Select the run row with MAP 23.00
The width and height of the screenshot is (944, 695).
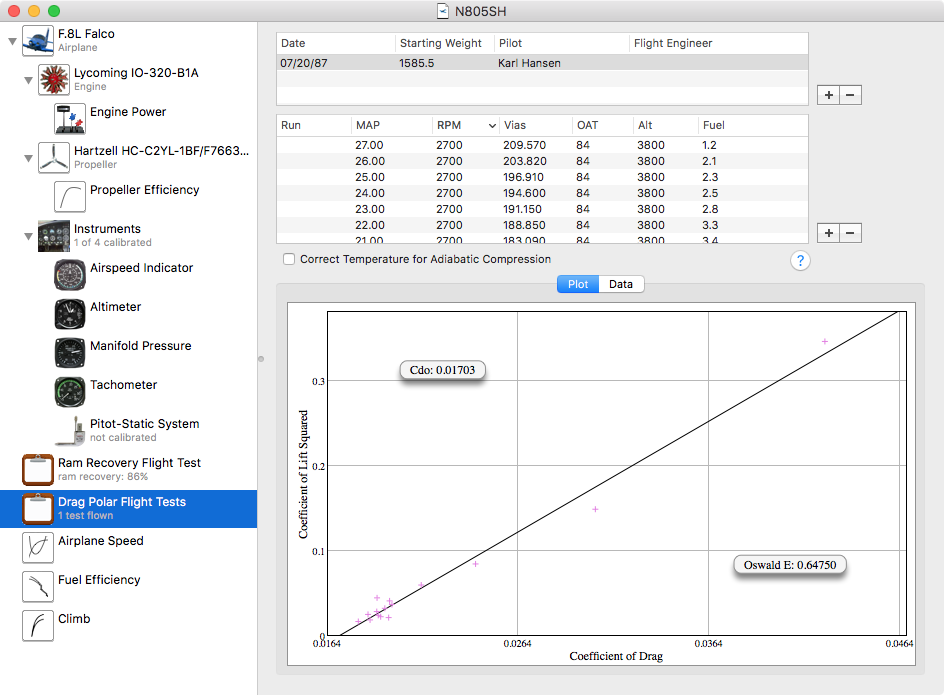pyautogui.click(x=542, y=209)
